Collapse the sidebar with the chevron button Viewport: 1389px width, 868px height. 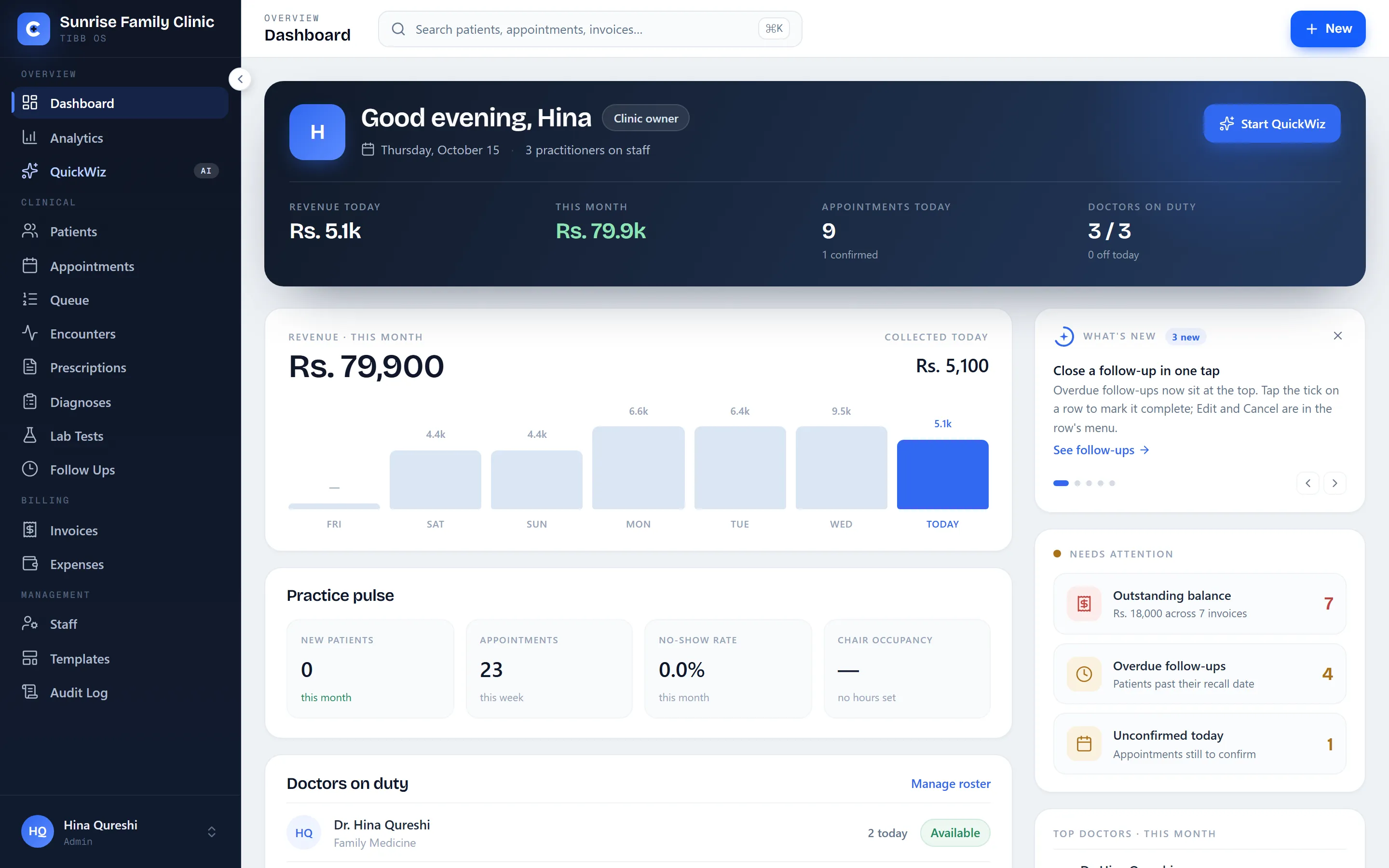240,79
